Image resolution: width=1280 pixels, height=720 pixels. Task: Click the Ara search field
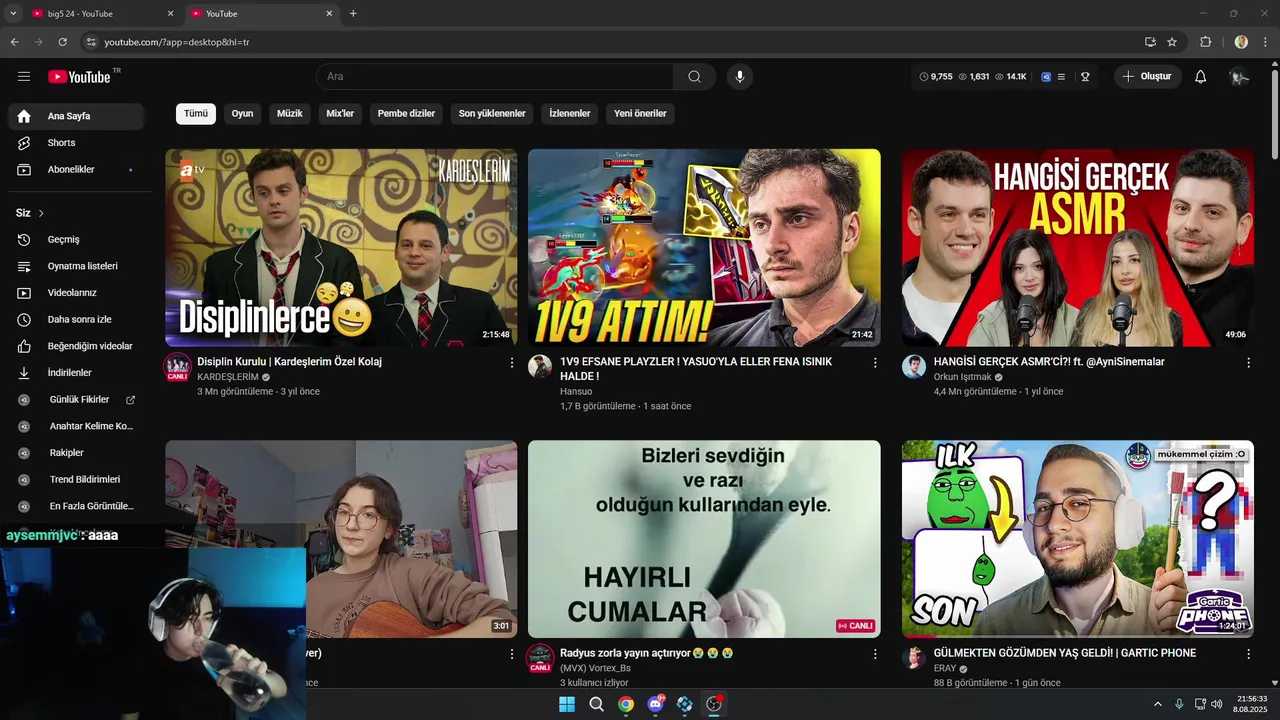(495, 77)
